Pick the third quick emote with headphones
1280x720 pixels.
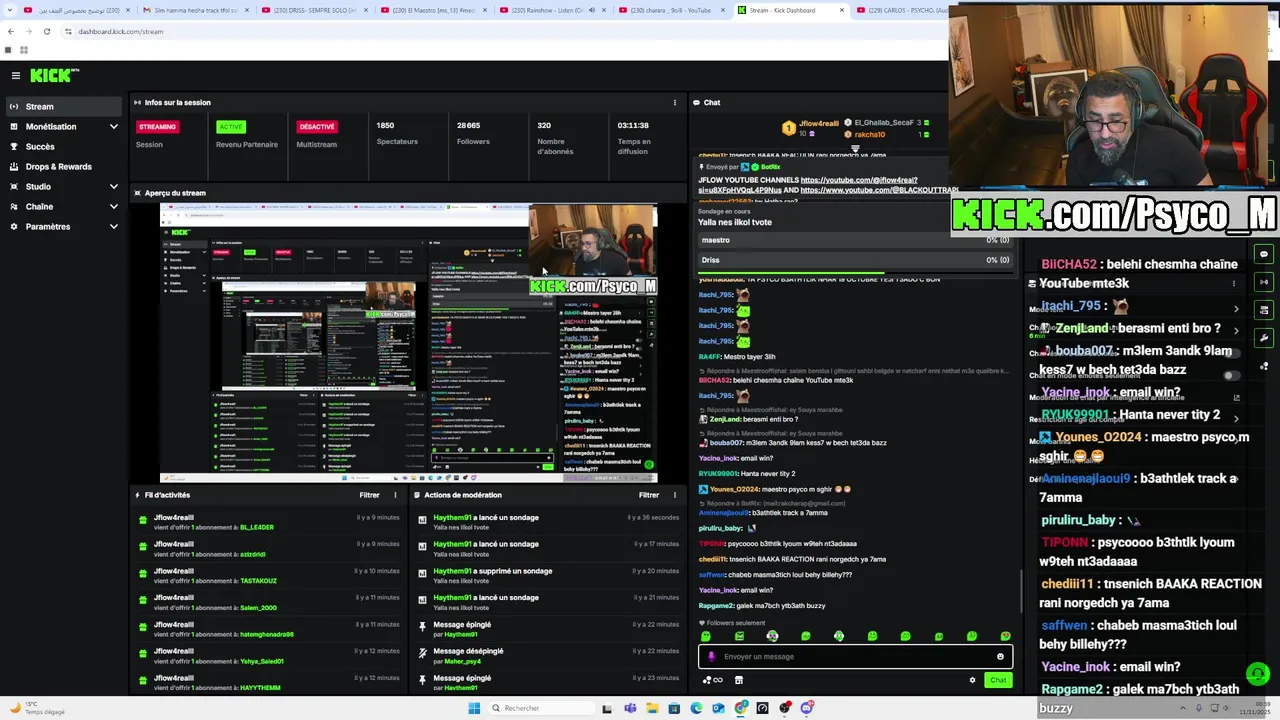[x=772, y=636]
